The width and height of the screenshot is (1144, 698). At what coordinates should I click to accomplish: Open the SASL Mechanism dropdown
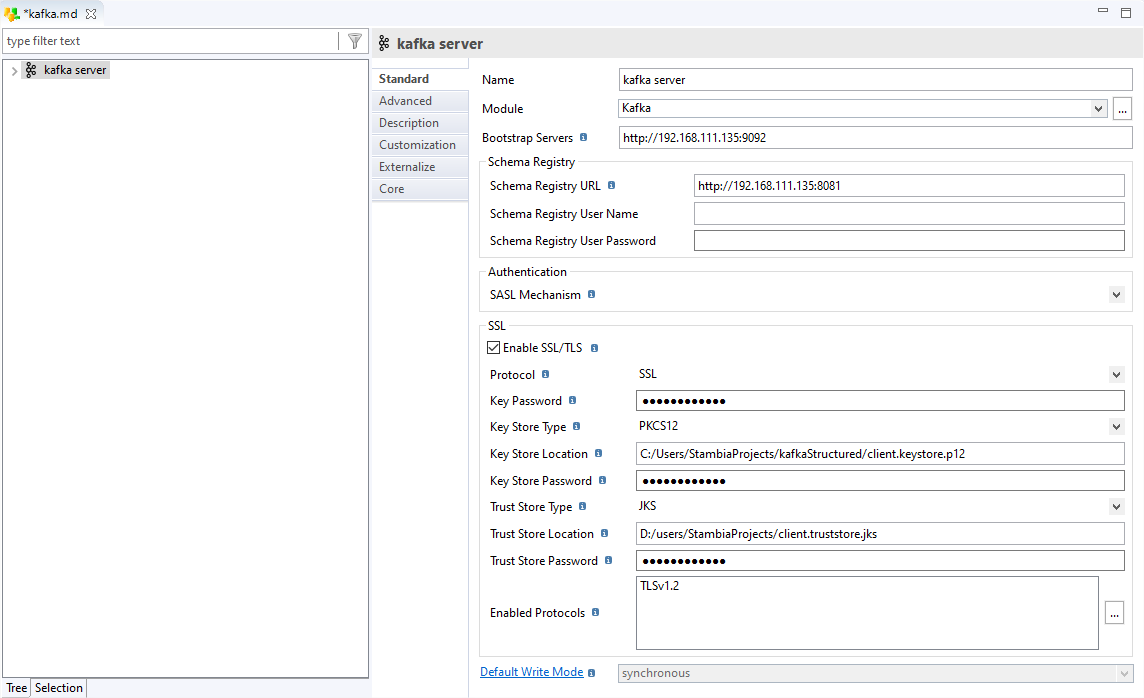click(x=1116, y=295)
